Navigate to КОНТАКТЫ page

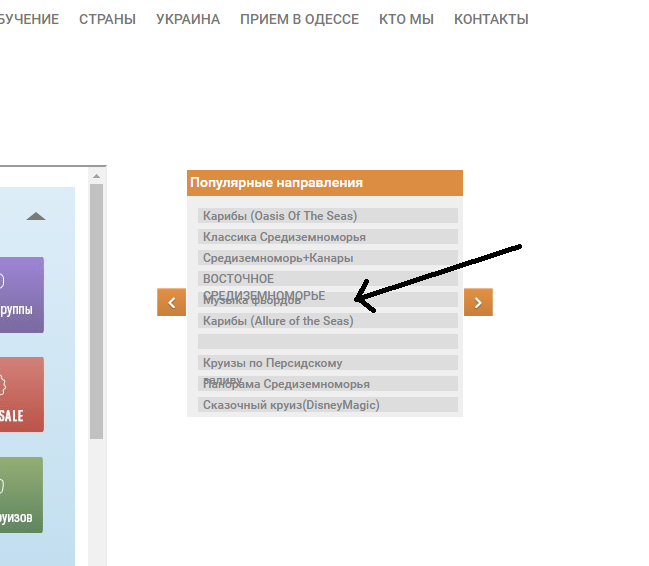click(491, 19)
